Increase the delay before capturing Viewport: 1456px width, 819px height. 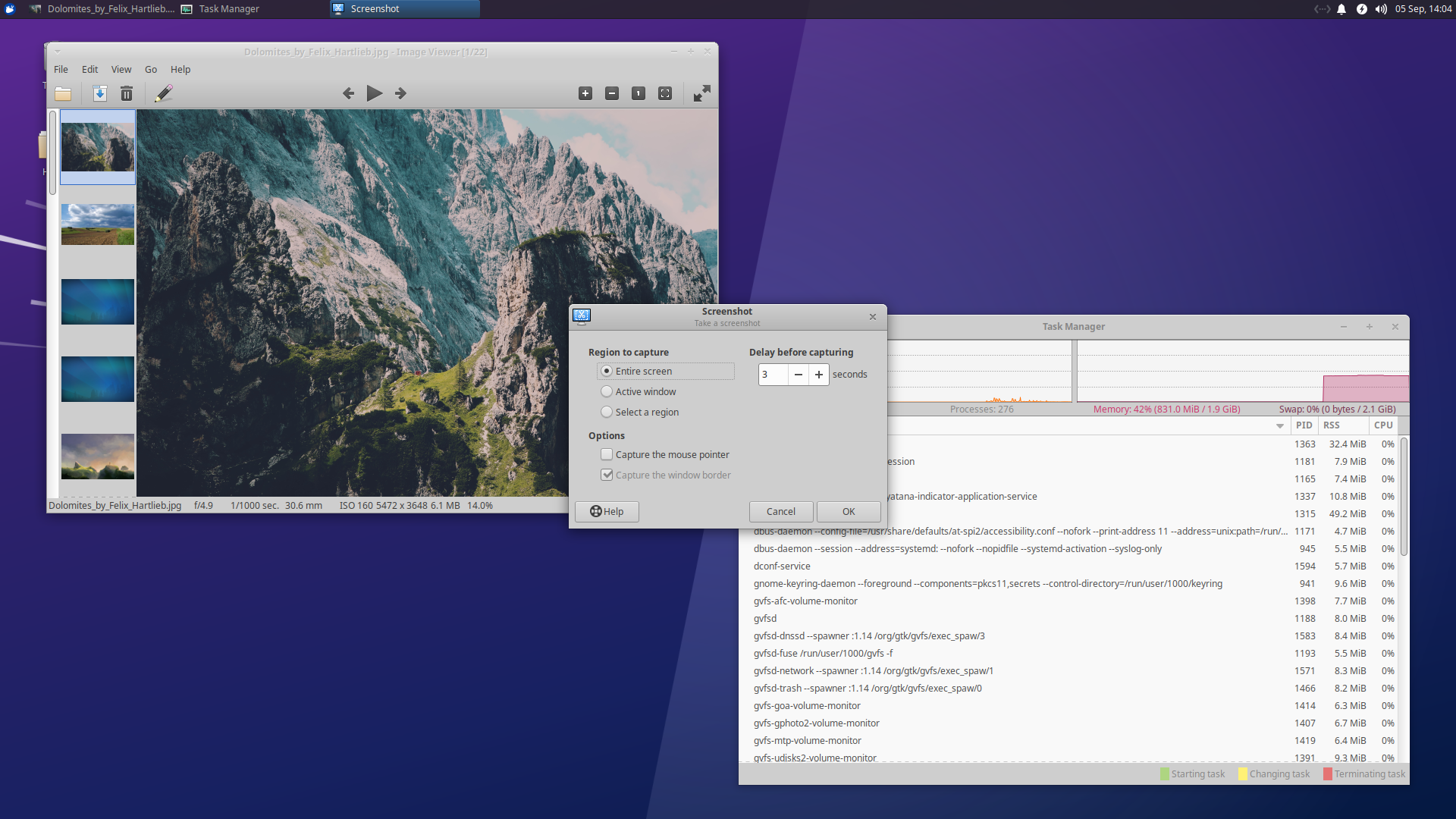tap(818, 374)
